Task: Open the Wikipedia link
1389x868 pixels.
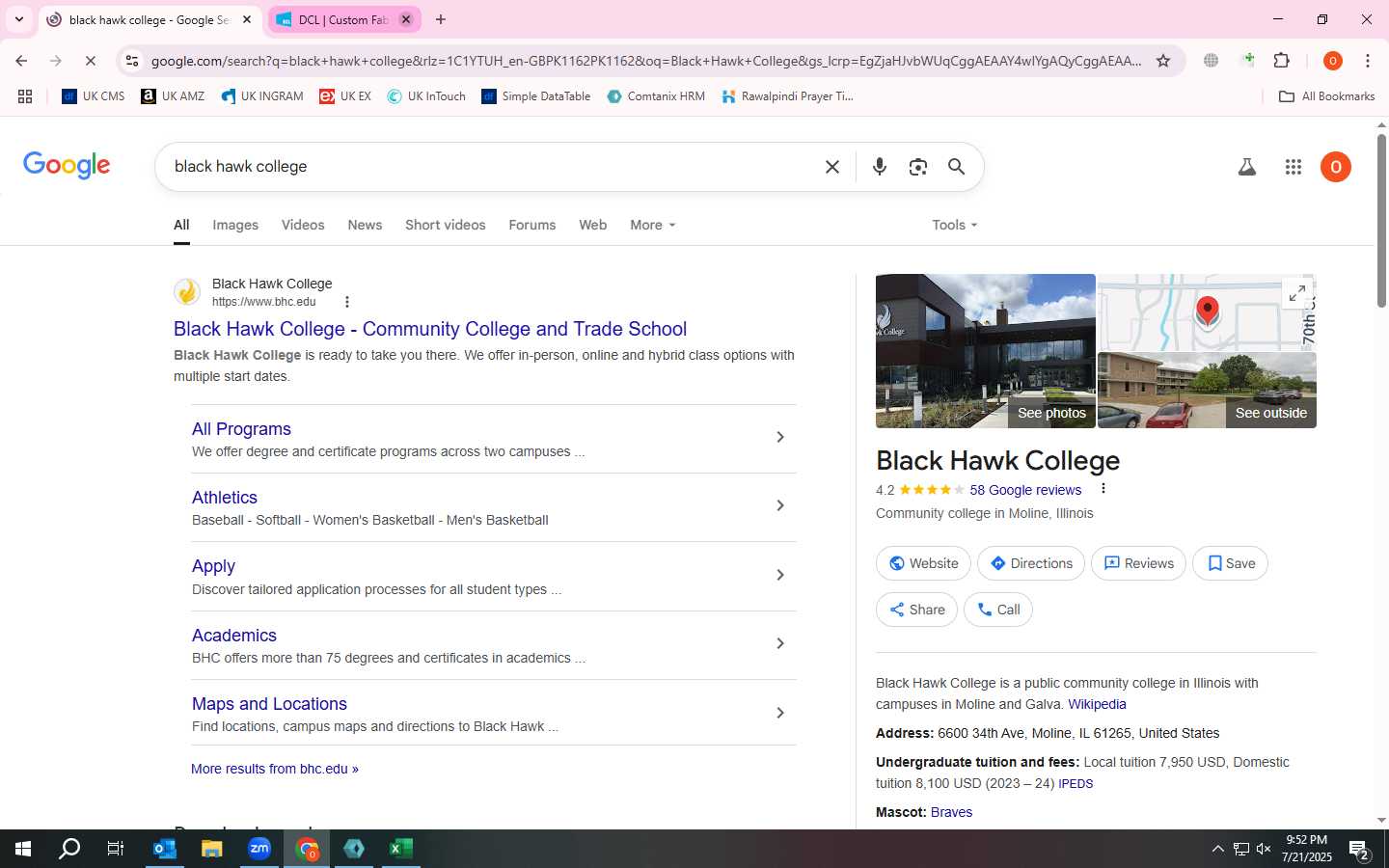Action: click(1097, 704)
